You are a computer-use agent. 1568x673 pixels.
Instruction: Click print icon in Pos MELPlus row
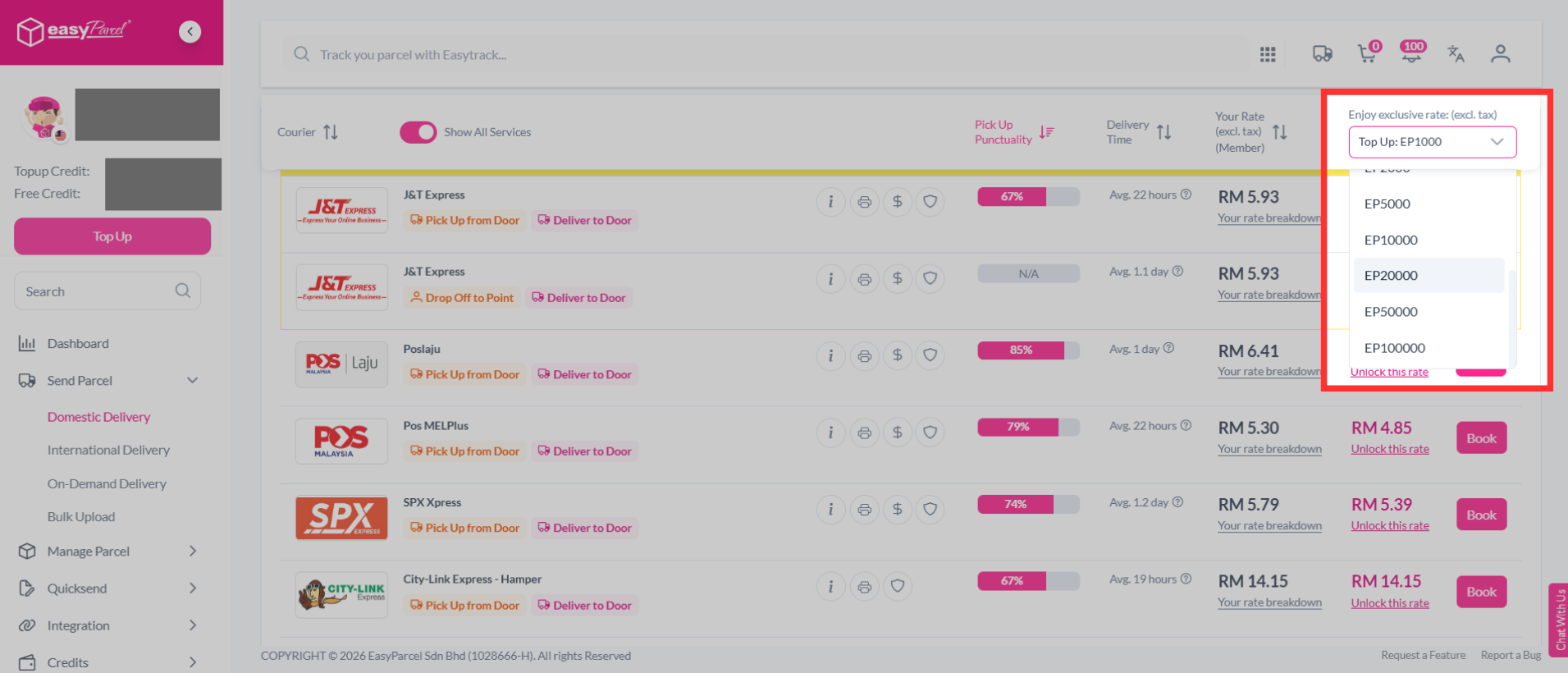point(864,433)
